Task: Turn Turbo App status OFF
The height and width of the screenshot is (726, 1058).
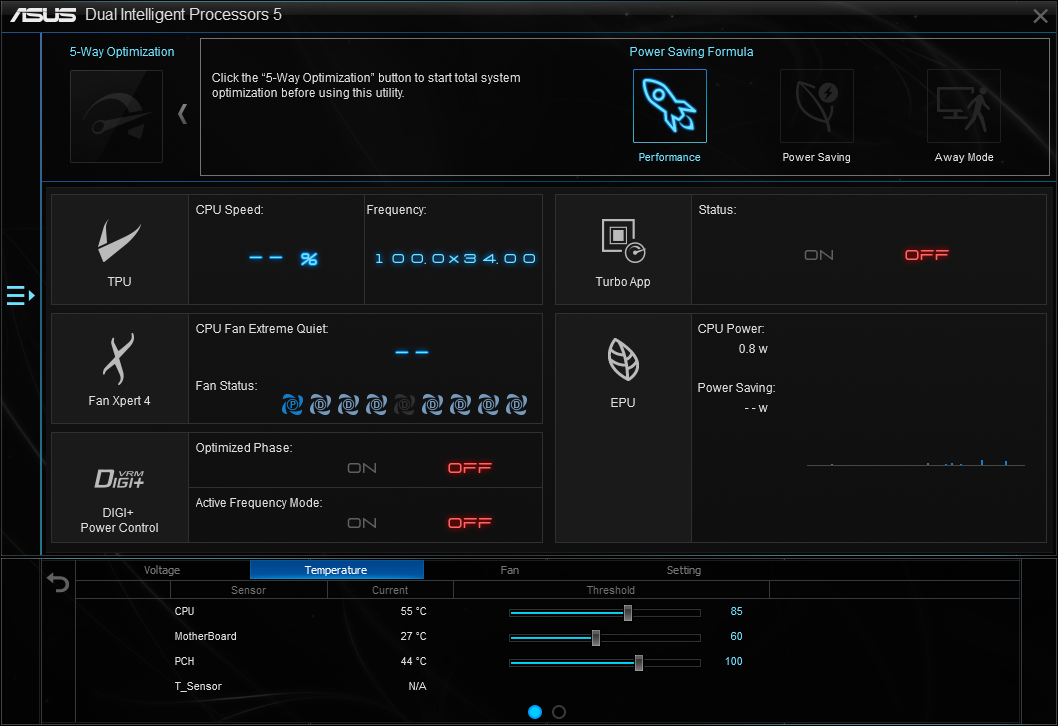Action: [926, 254]
